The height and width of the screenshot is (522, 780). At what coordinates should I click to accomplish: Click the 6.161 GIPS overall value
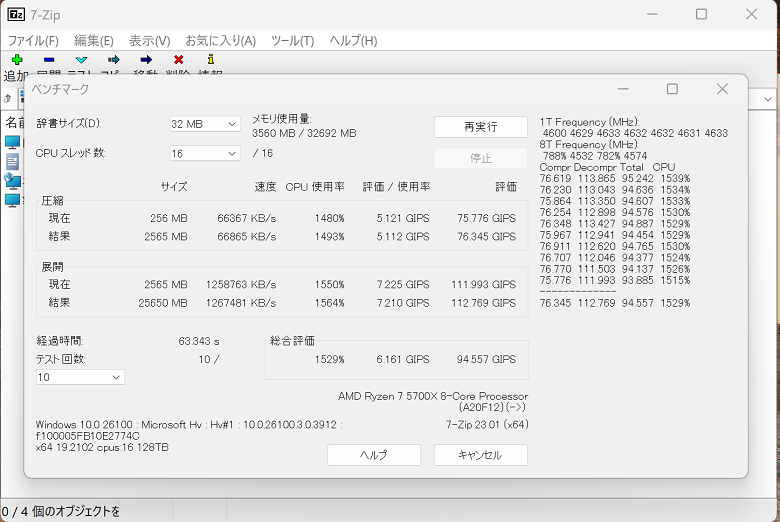(402, 359)
